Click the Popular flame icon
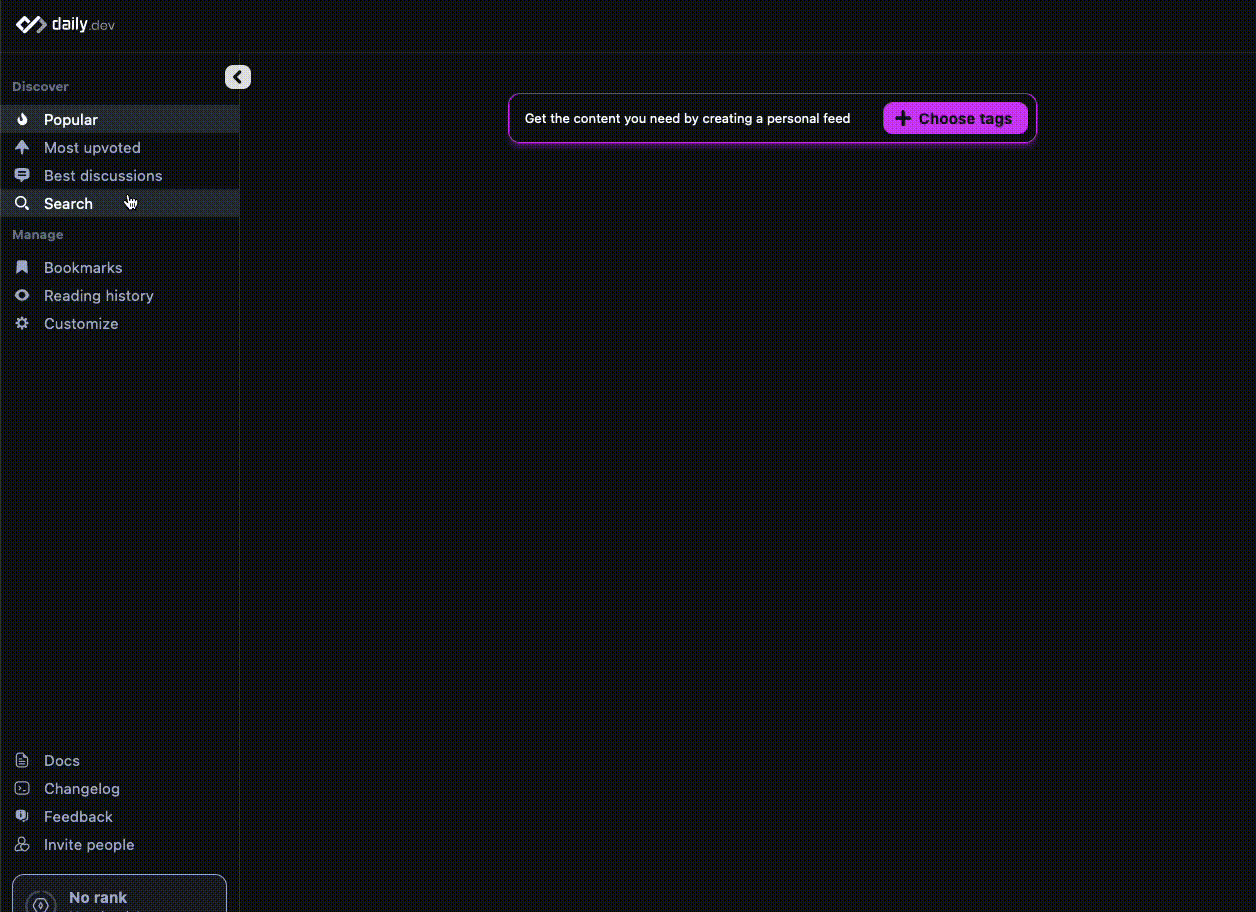 (x=22, y=119)
